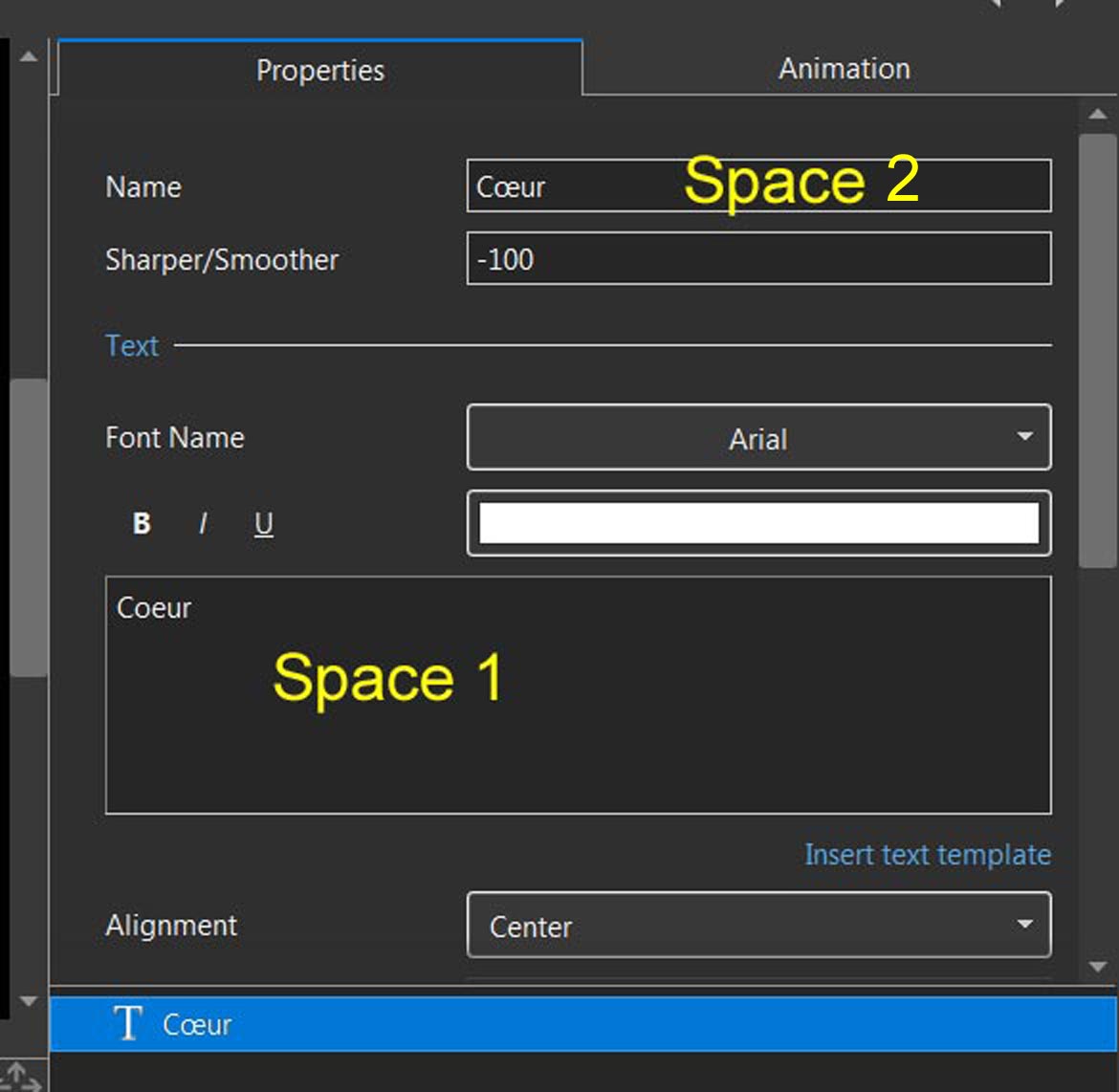Open the Alignment dropdown showing Center
The width and height of the screenshot is (1119, 1092).
[x=758, y=925]
